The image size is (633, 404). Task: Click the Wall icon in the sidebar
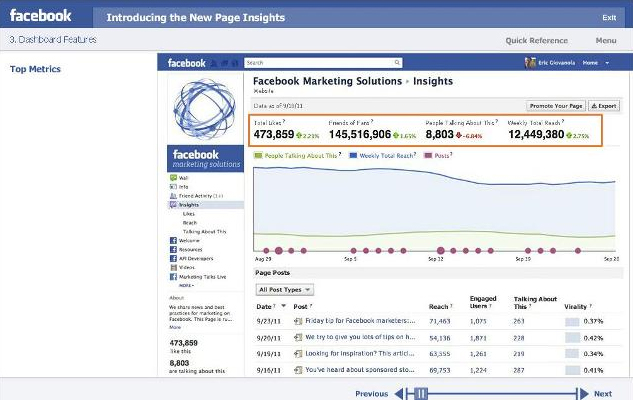(172, 178)
